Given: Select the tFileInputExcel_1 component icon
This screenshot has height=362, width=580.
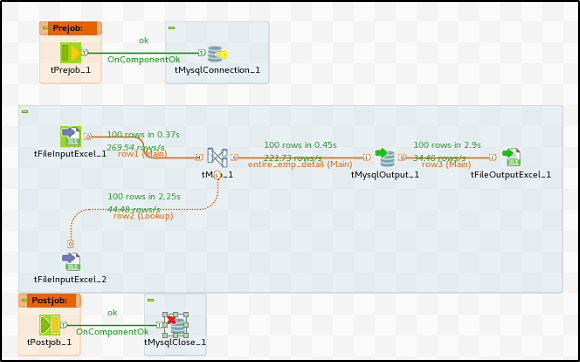Looking at the screenshot, I should pyautogui.click(x=71, y=136).
